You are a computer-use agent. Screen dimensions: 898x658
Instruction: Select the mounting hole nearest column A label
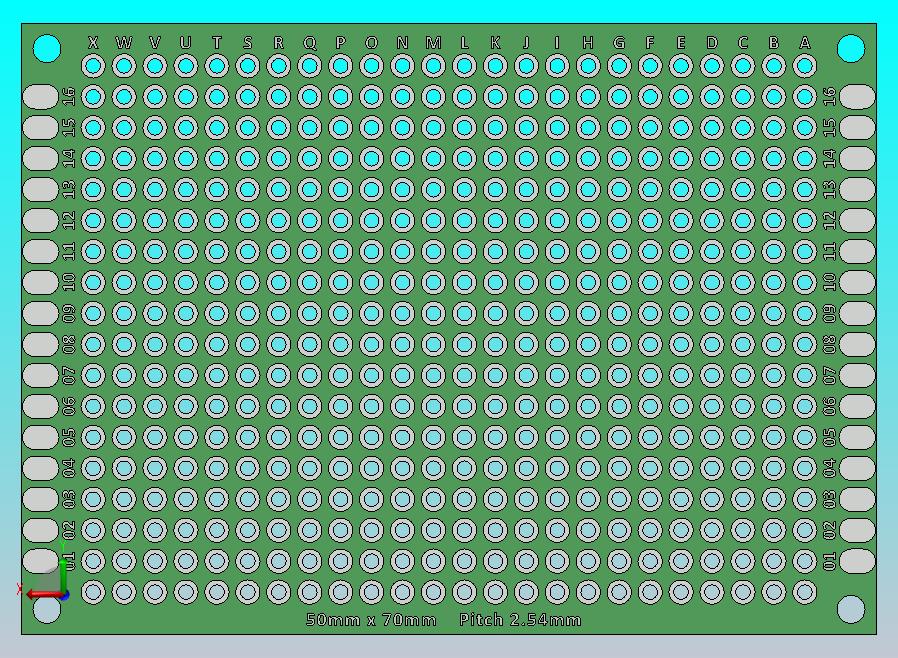(851, 49)
